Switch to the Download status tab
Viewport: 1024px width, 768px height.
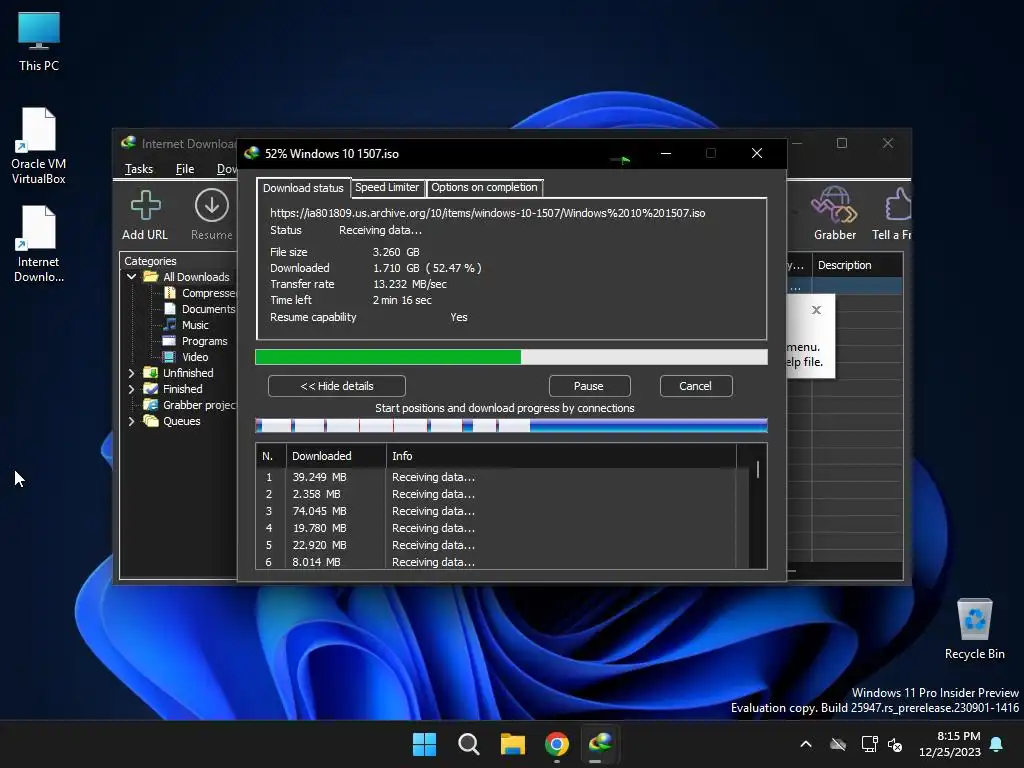(303, 188)
